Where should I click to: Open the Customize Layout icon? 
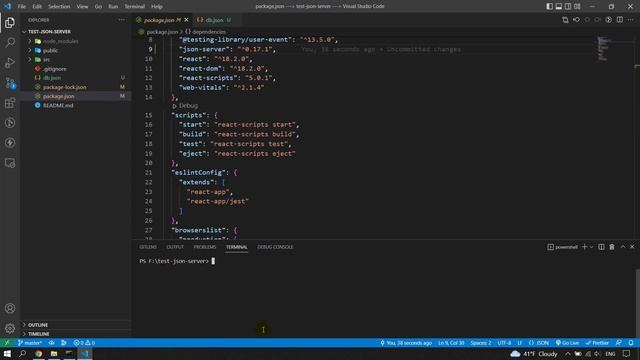[577, 7]
